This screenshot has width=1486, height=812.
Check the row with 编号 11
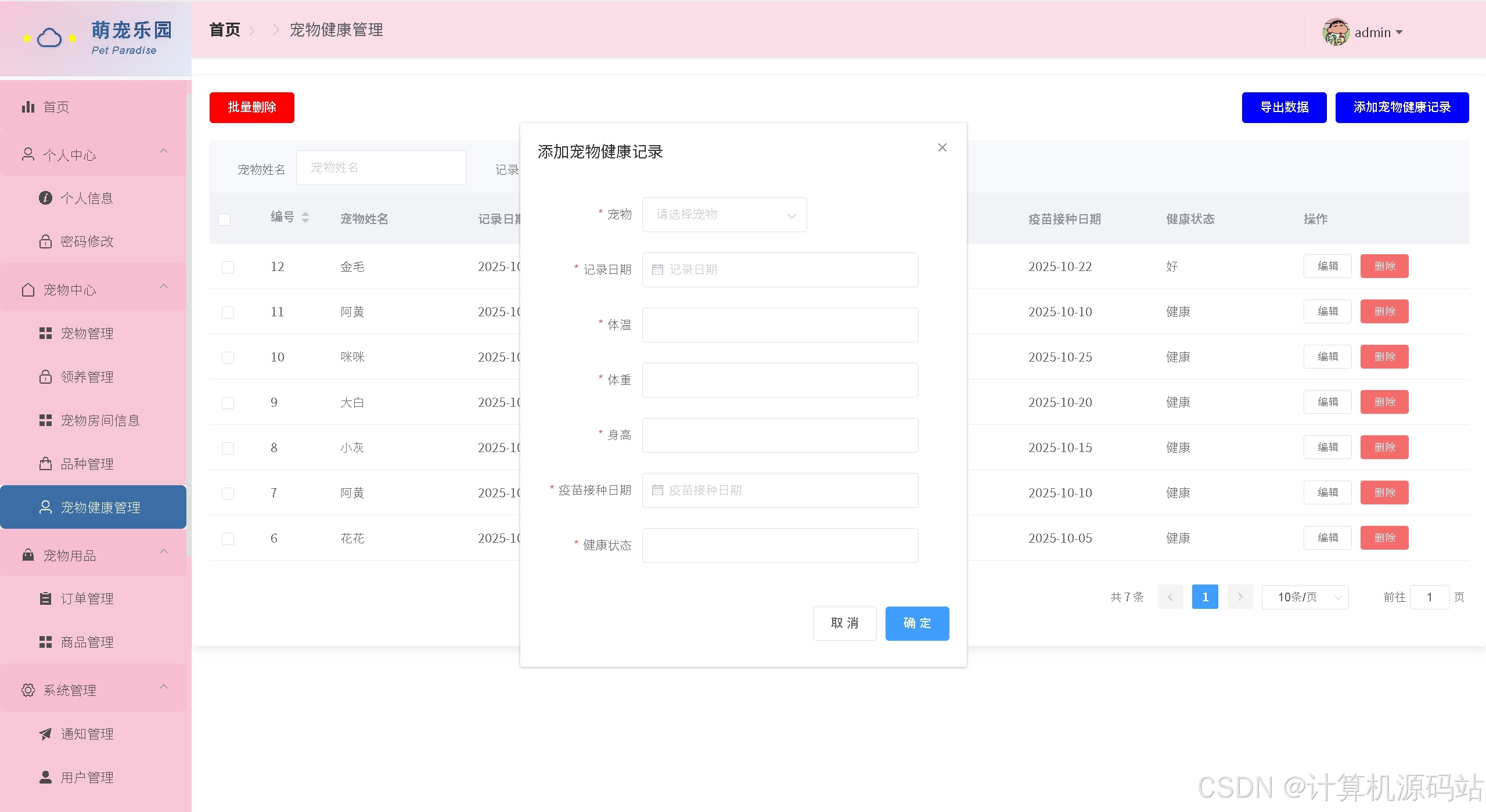pos(228,312)
